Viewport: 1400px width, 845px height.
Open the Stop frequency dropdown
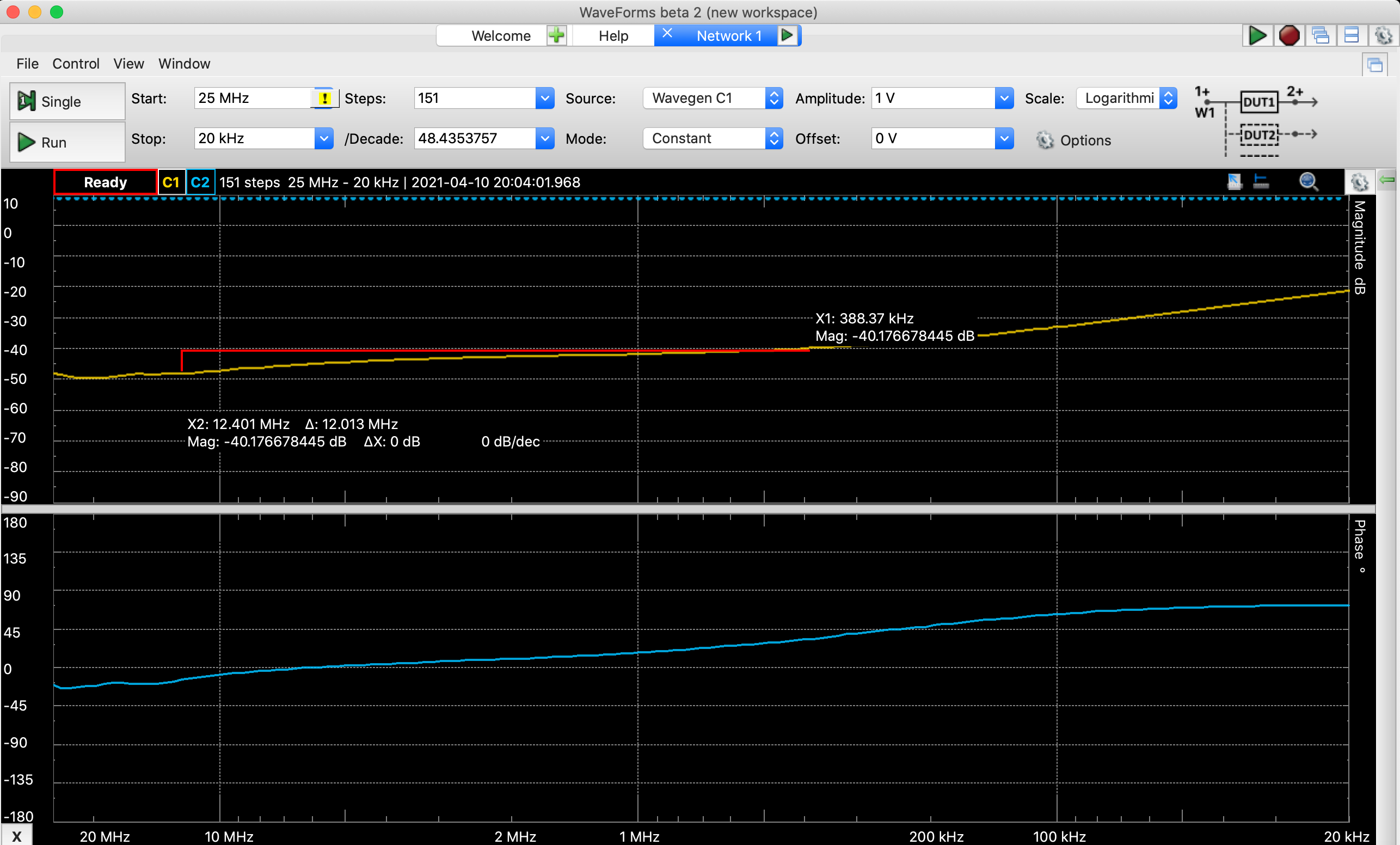324,138
